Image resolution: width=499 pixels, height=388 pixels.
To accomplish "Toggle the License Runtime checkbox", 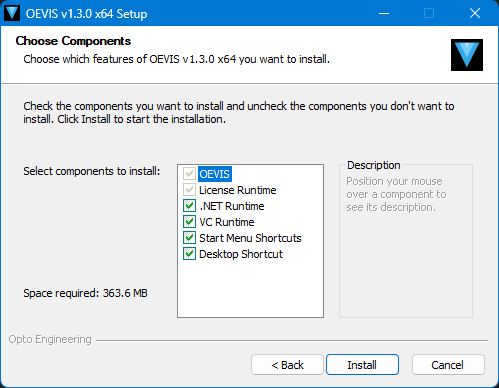I will (189, 190).
